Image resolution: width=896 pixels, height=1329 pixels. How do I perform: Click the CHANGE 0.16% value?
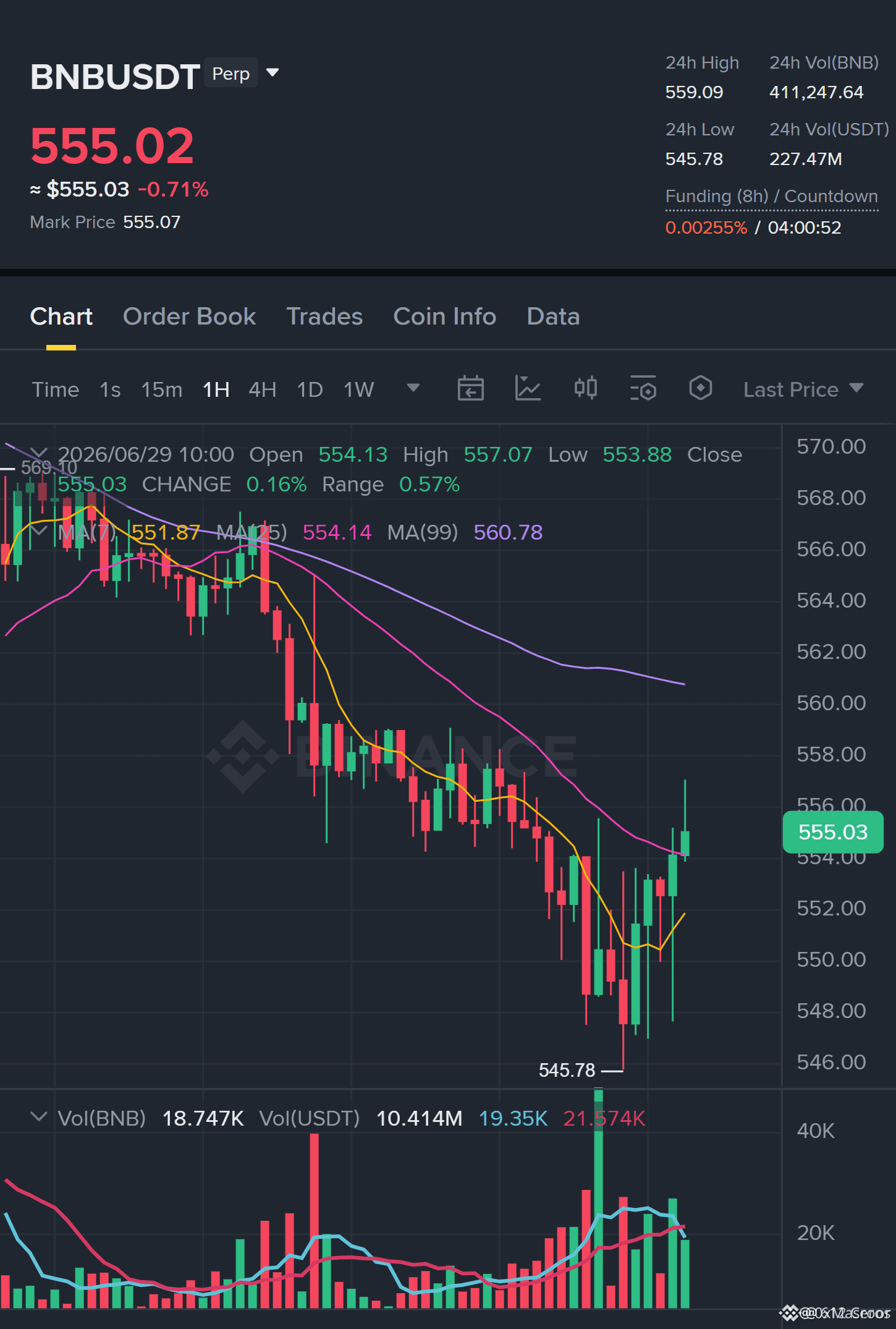(276, 485)
